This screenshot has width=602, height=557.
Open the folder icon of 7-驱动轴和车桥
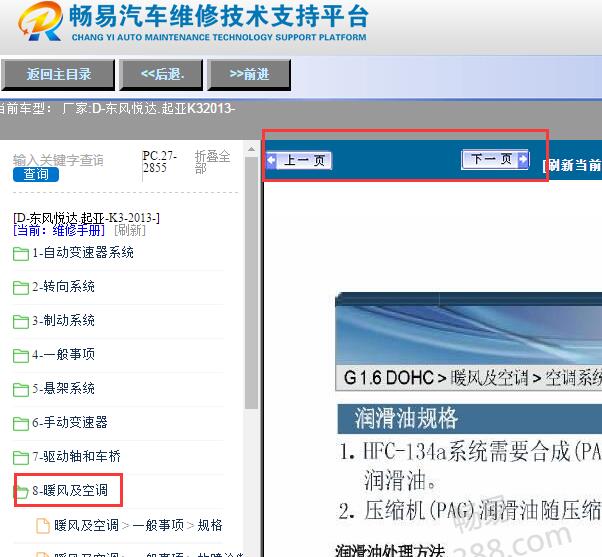pos(21,458)
